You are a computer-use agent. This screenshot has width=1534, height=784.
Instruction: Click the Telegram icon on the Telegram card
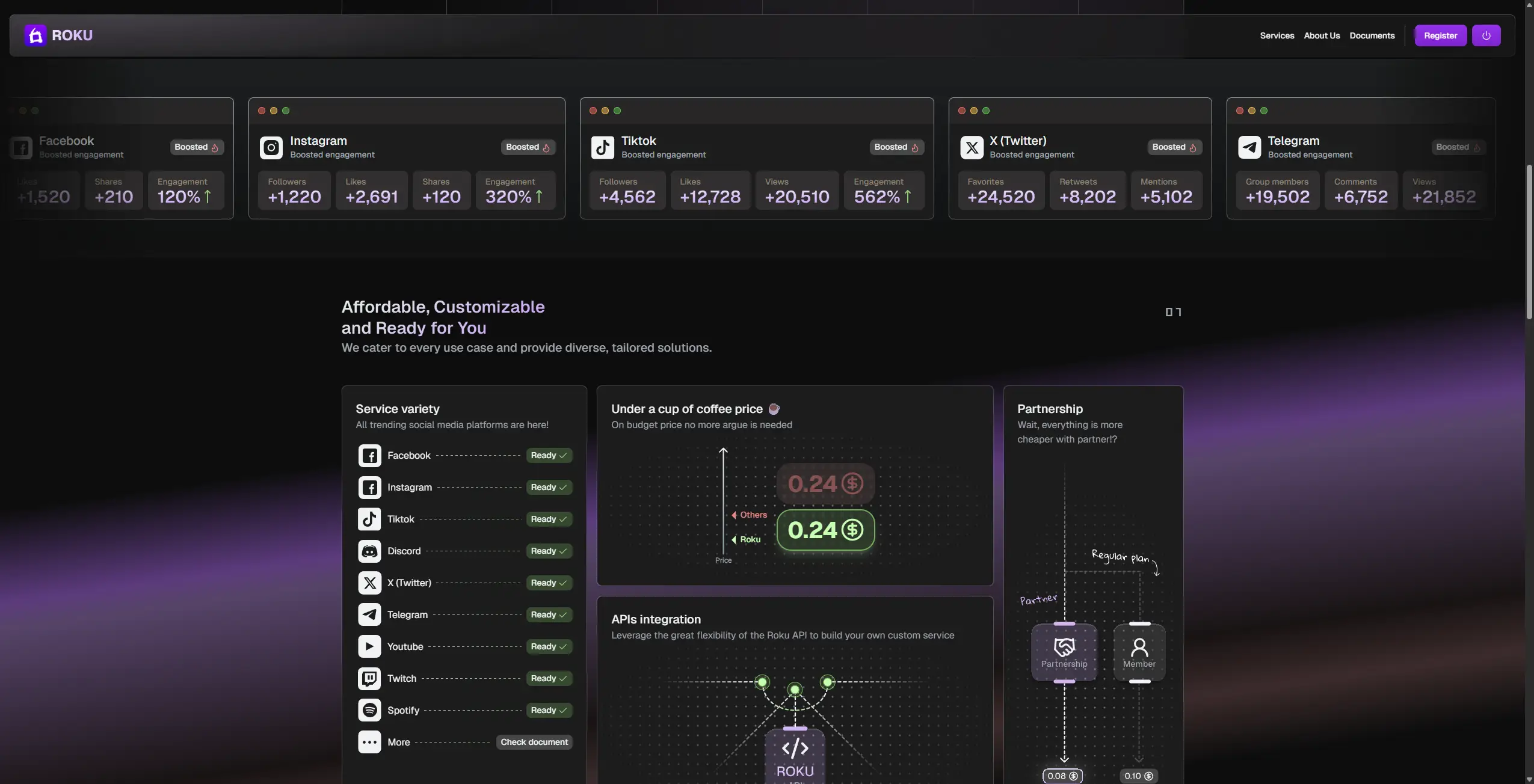pos(1249,147)
